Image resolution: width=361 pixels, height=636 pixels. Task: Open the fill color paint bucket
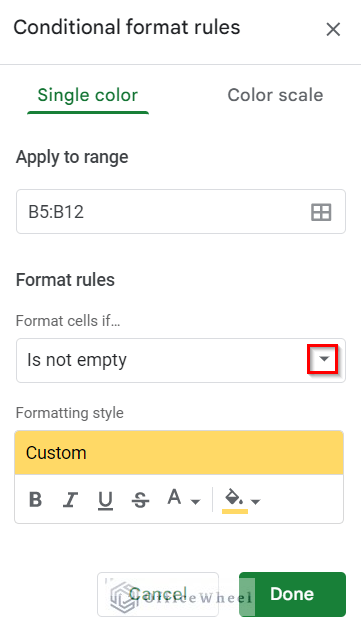(x=234, y=501)
